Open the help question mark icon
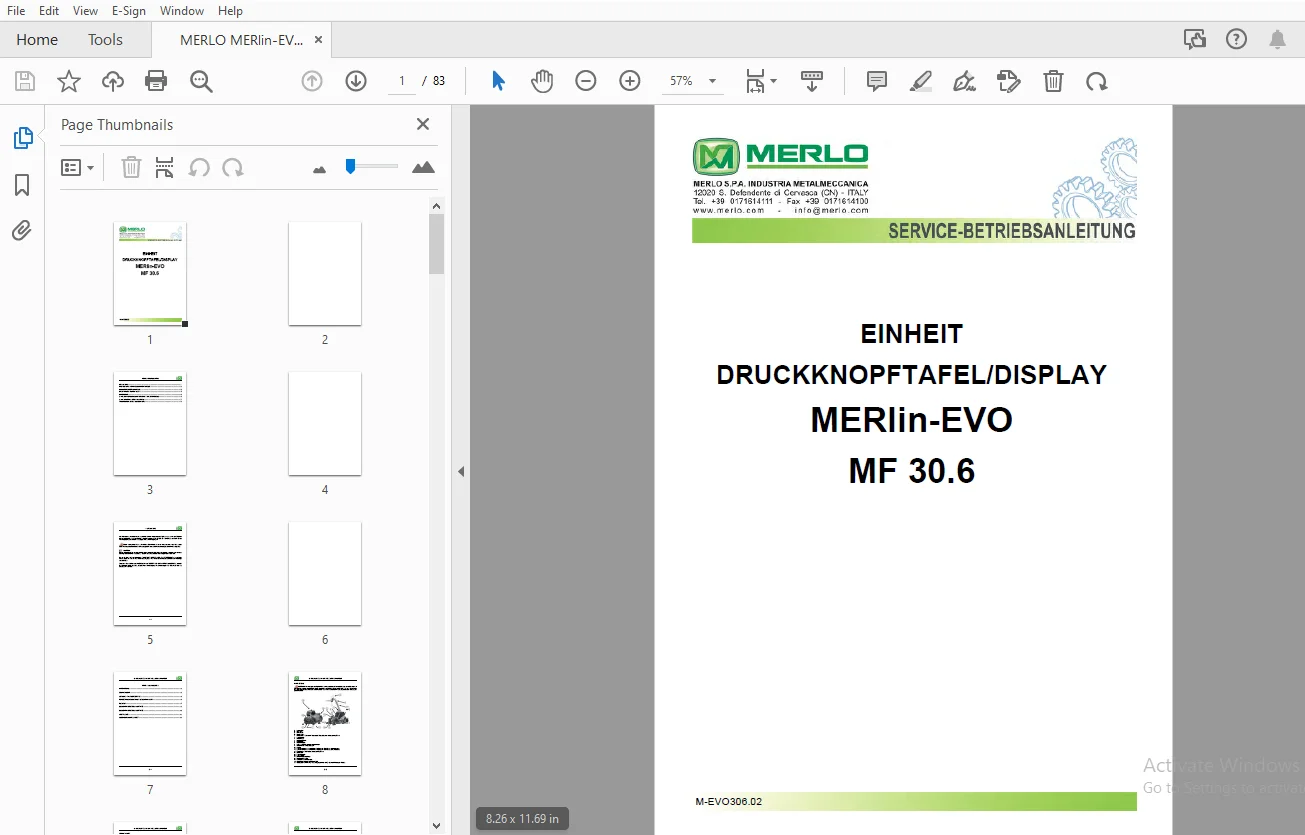 [x=1237, y=40]
